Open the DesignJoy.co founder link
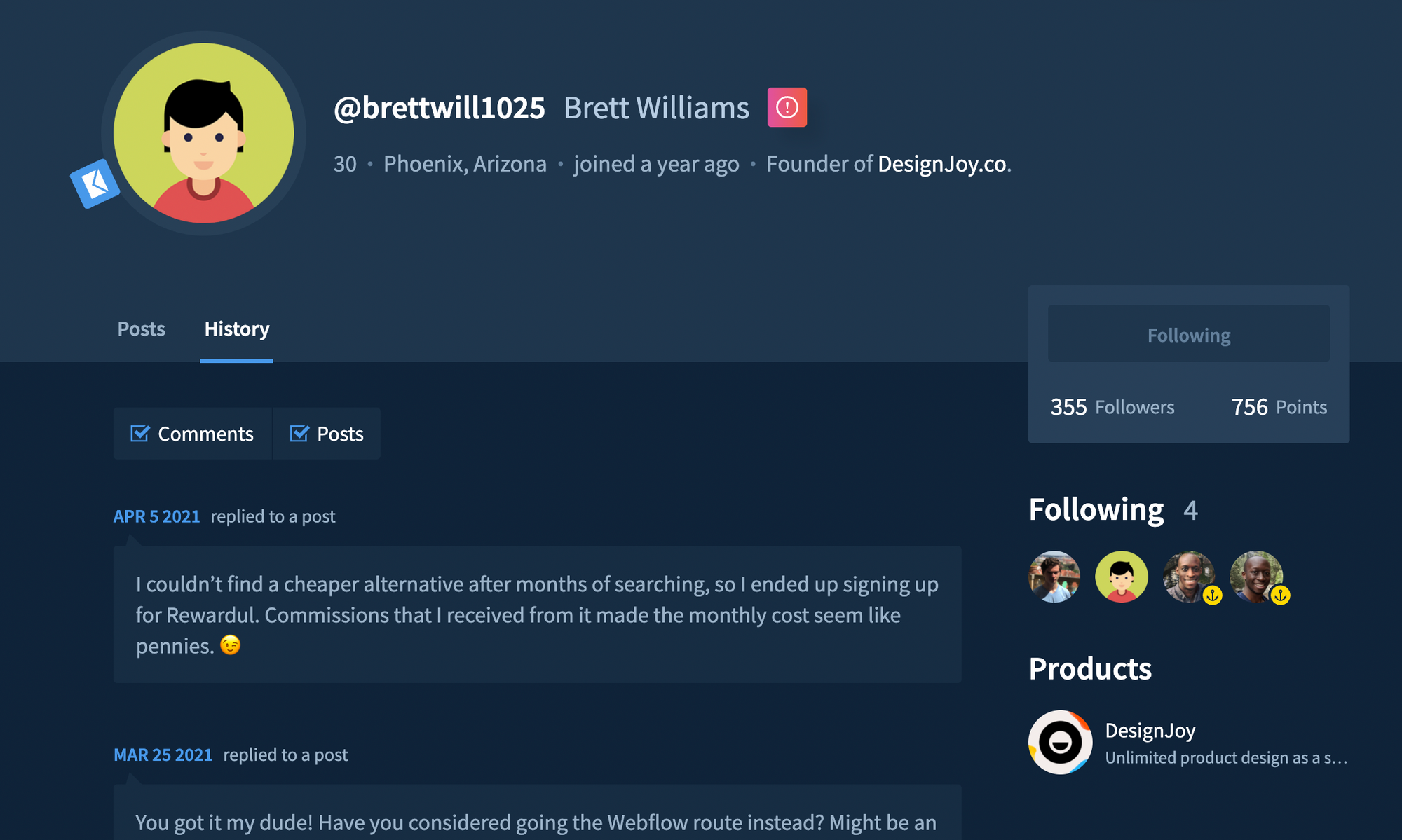This screenshot has width=1402, height=840. [941, 164]
